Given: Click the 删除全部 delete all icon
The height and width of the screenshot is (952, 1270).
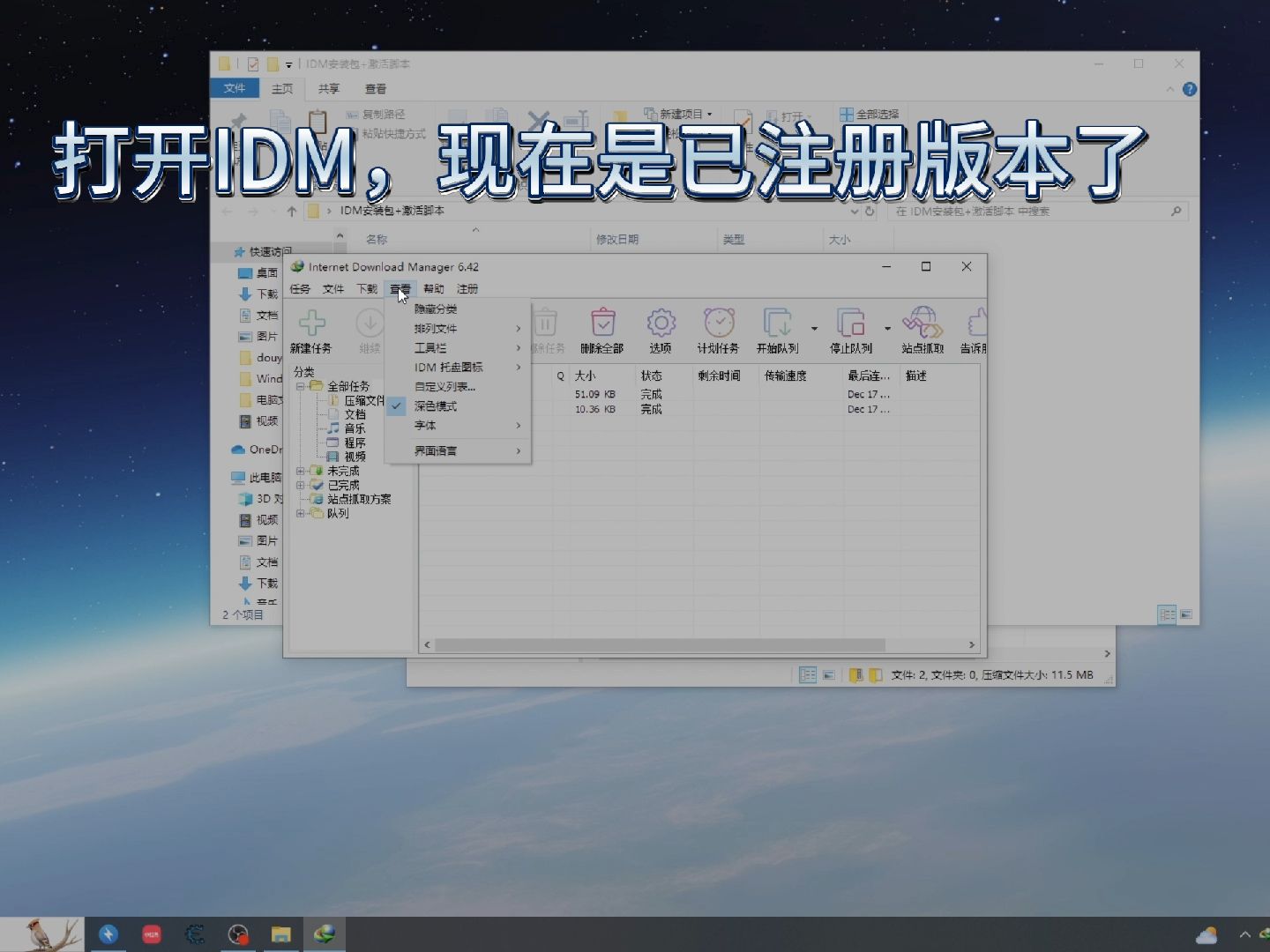Looking at the screenshot, I should coord(602,323).
